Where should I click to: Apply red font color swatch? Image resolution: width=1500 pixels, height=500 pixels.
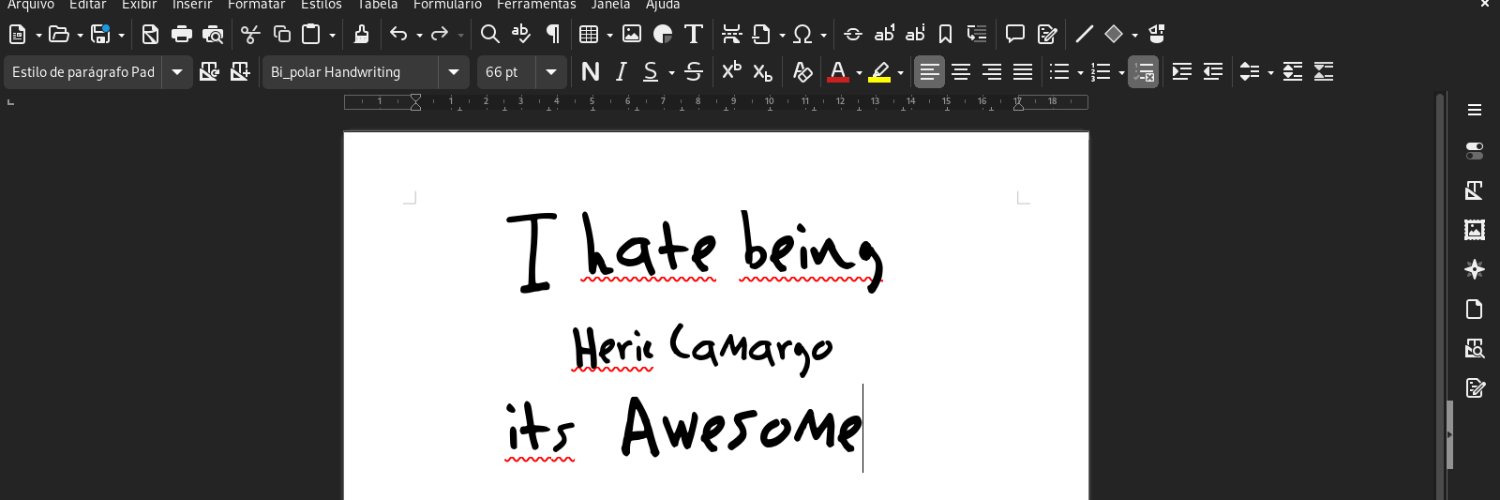[x=838, y=72]
